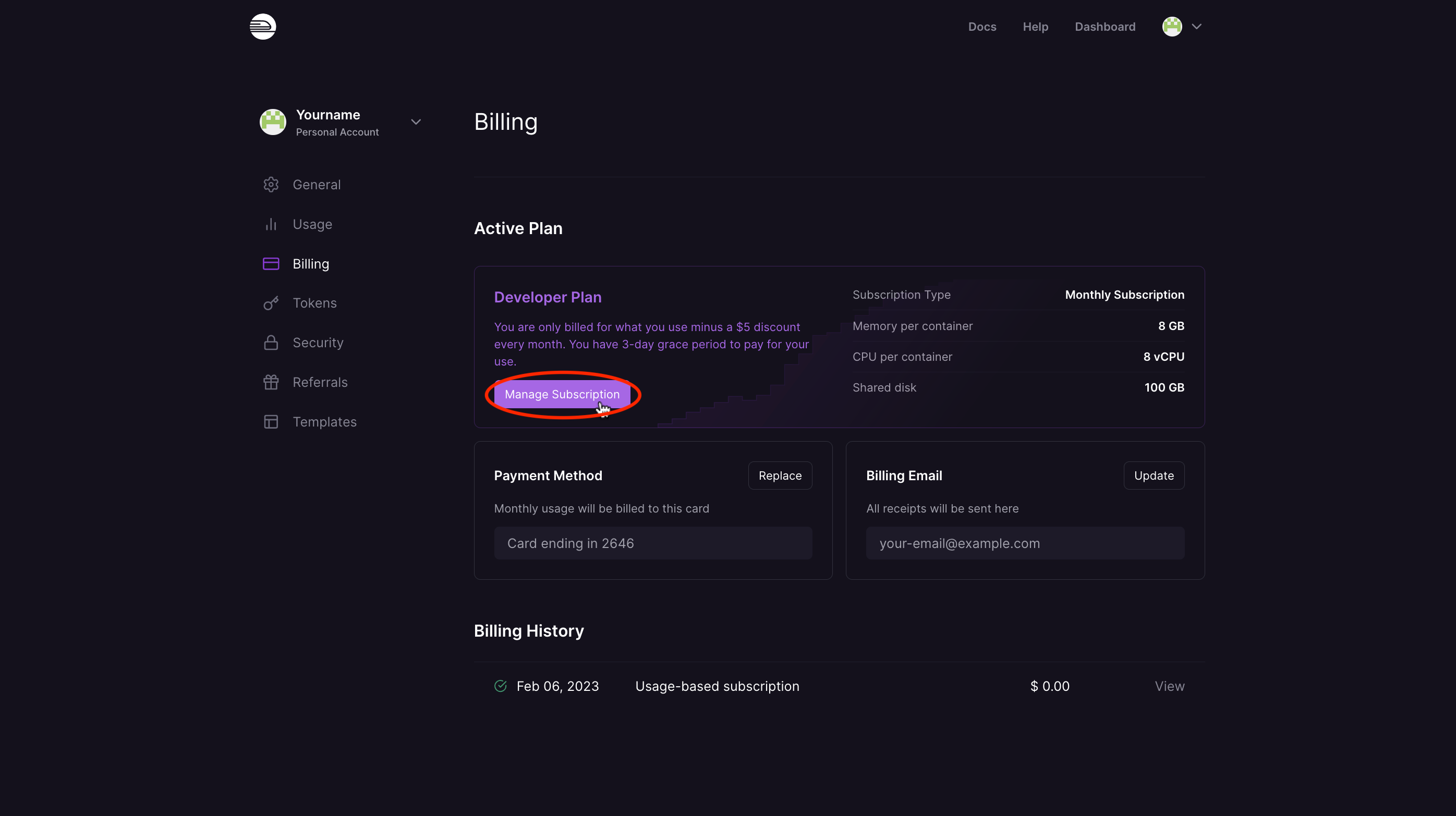View the Feb 06, 2023 invoice
The image size is (1456, 816).
[x=1169, y=686]
